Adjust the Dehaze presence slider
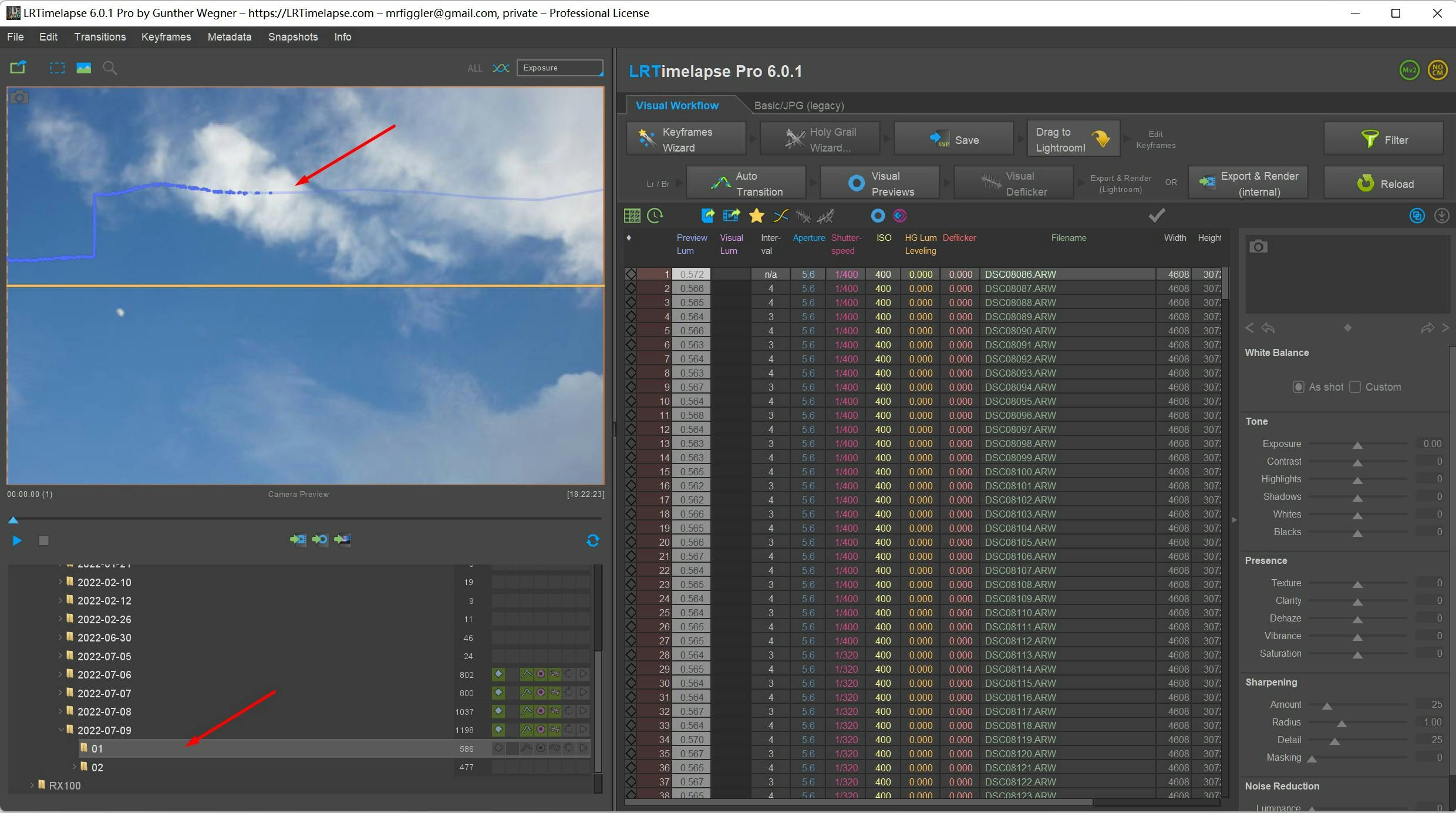 1357,619
